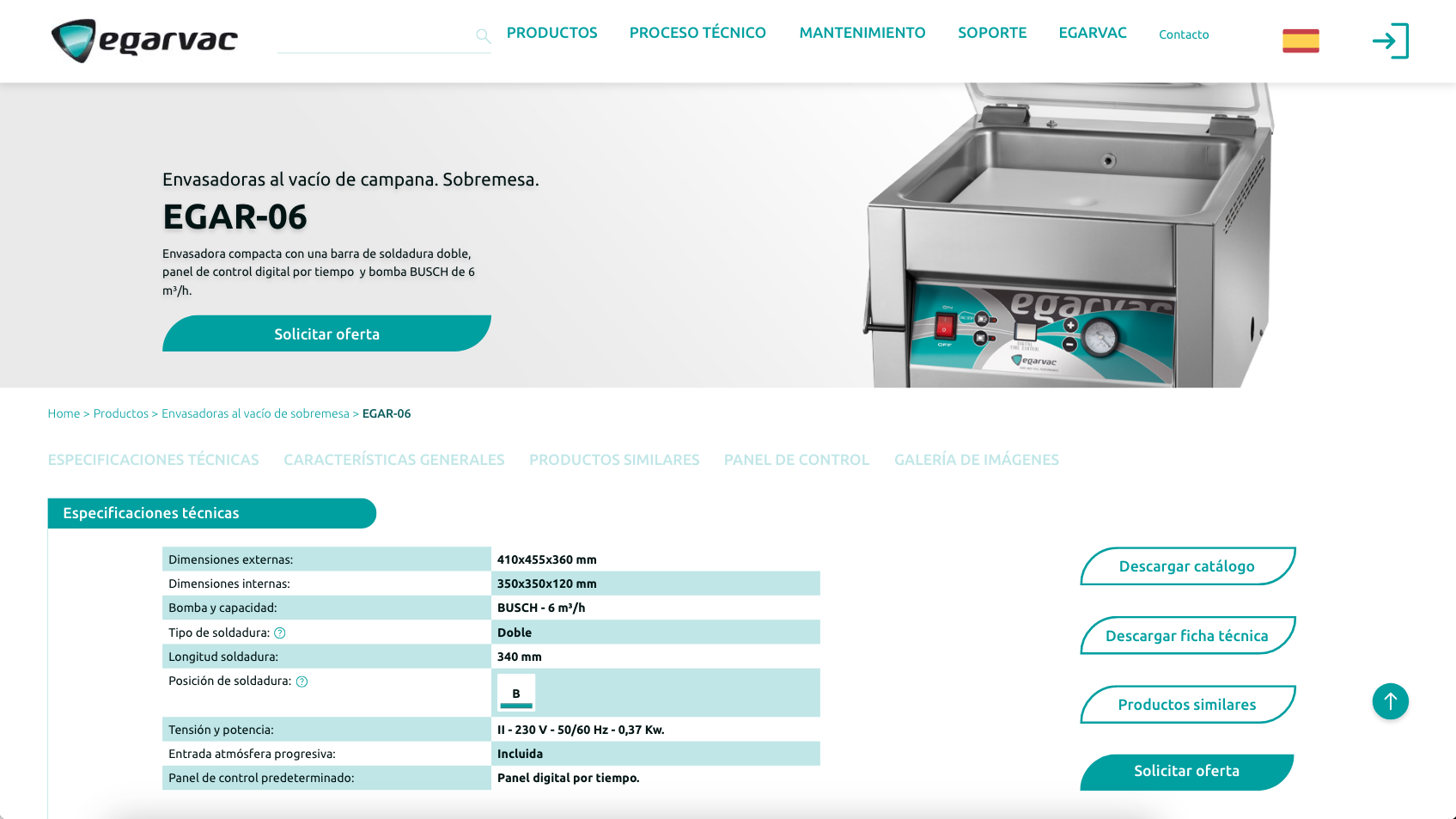
Task: Select the Panel digital por tiempo value
Action: tap(568, 778)
